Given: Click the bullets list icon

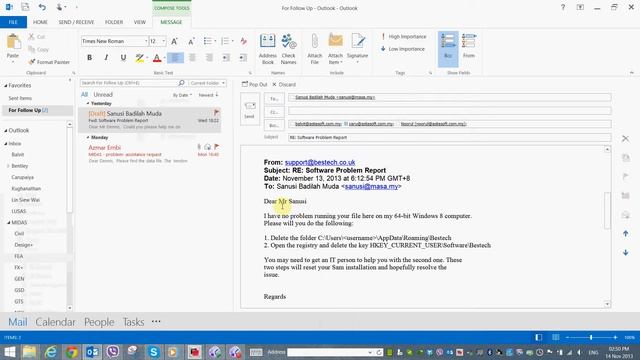Looking at the screenshot, I should tap(208, 41).
